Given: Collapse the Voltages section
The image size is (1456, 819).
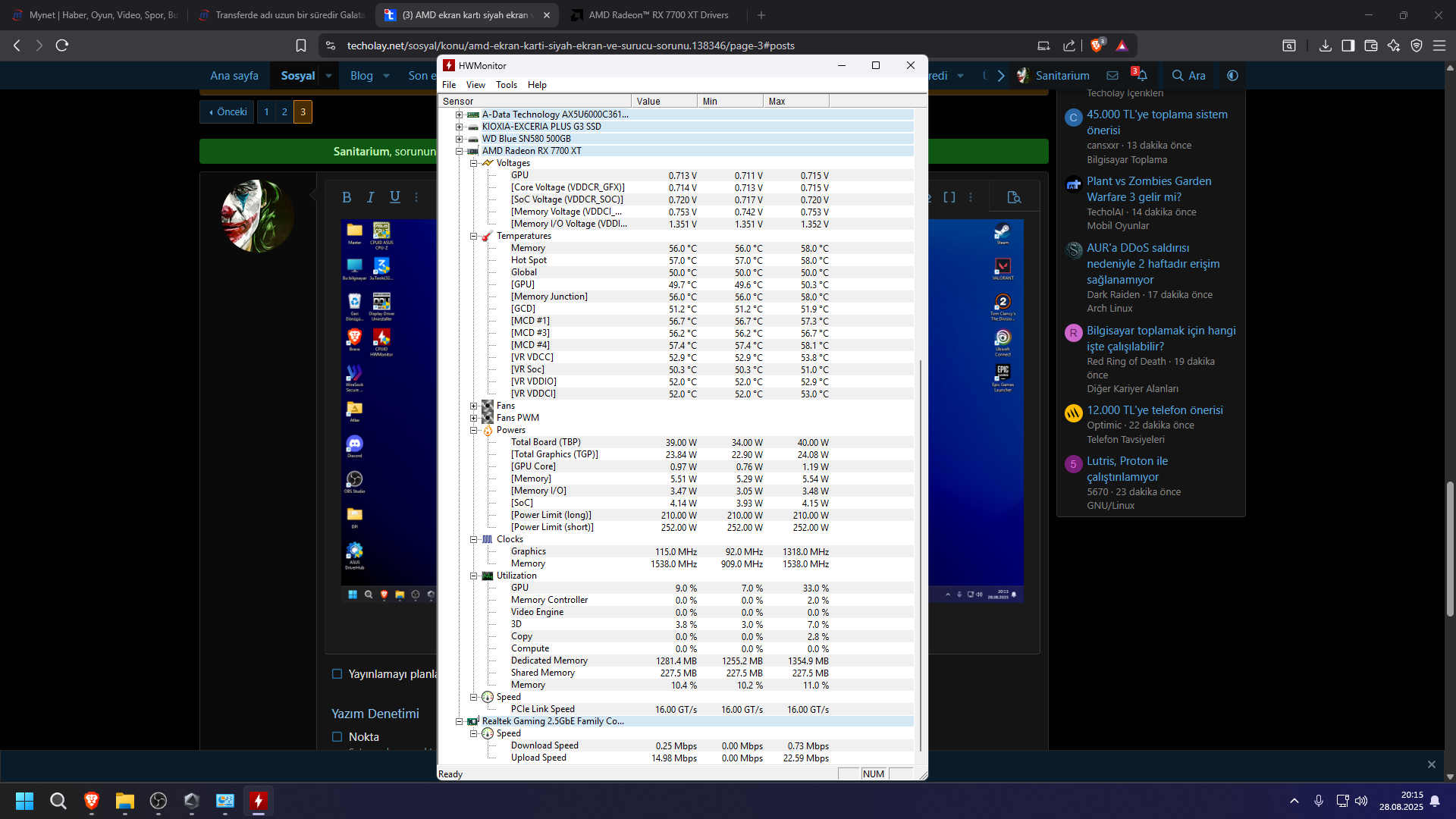Looking at the screenshot, I should [473, 163].
